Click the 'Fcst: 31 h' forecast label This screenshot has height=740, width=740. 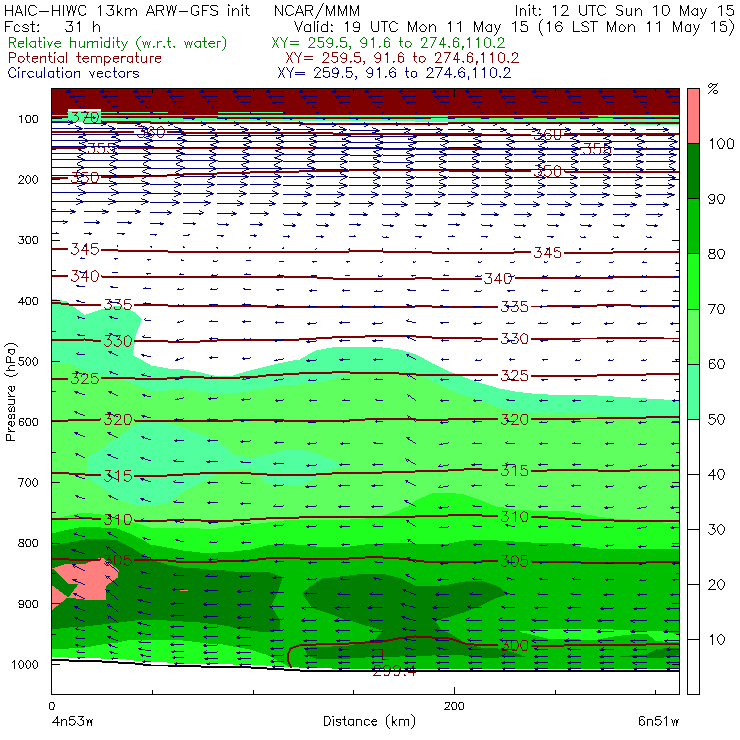click(52, 26)
